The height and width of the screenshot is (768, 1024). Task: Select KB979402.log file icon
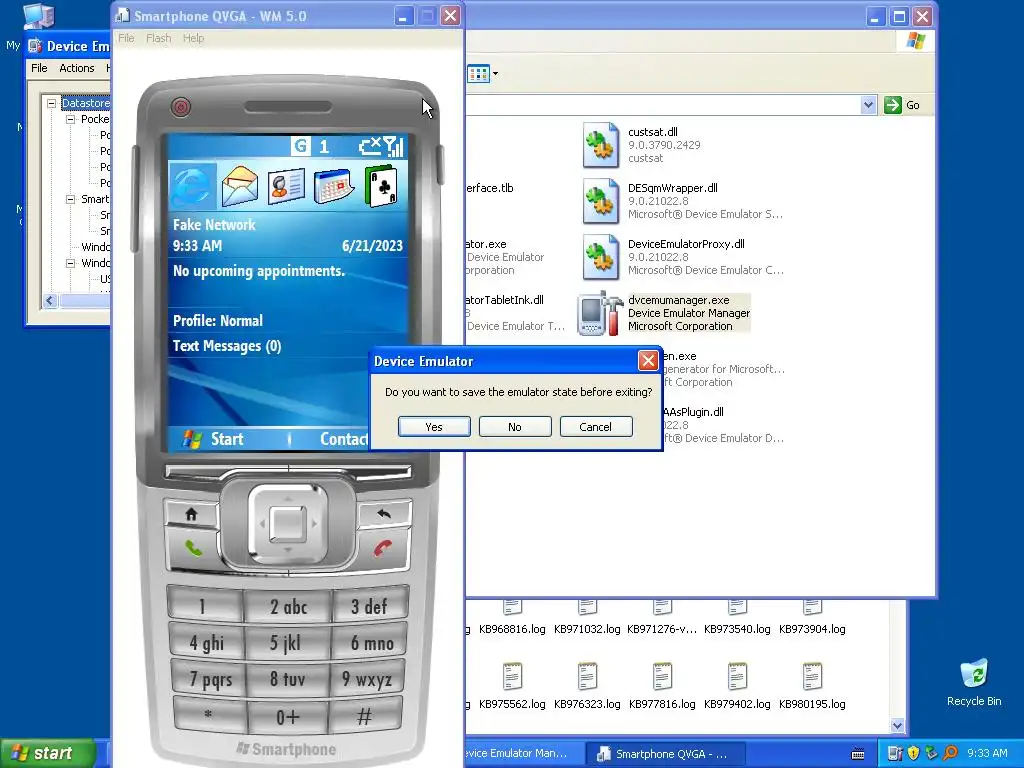[x=737, y=677]
